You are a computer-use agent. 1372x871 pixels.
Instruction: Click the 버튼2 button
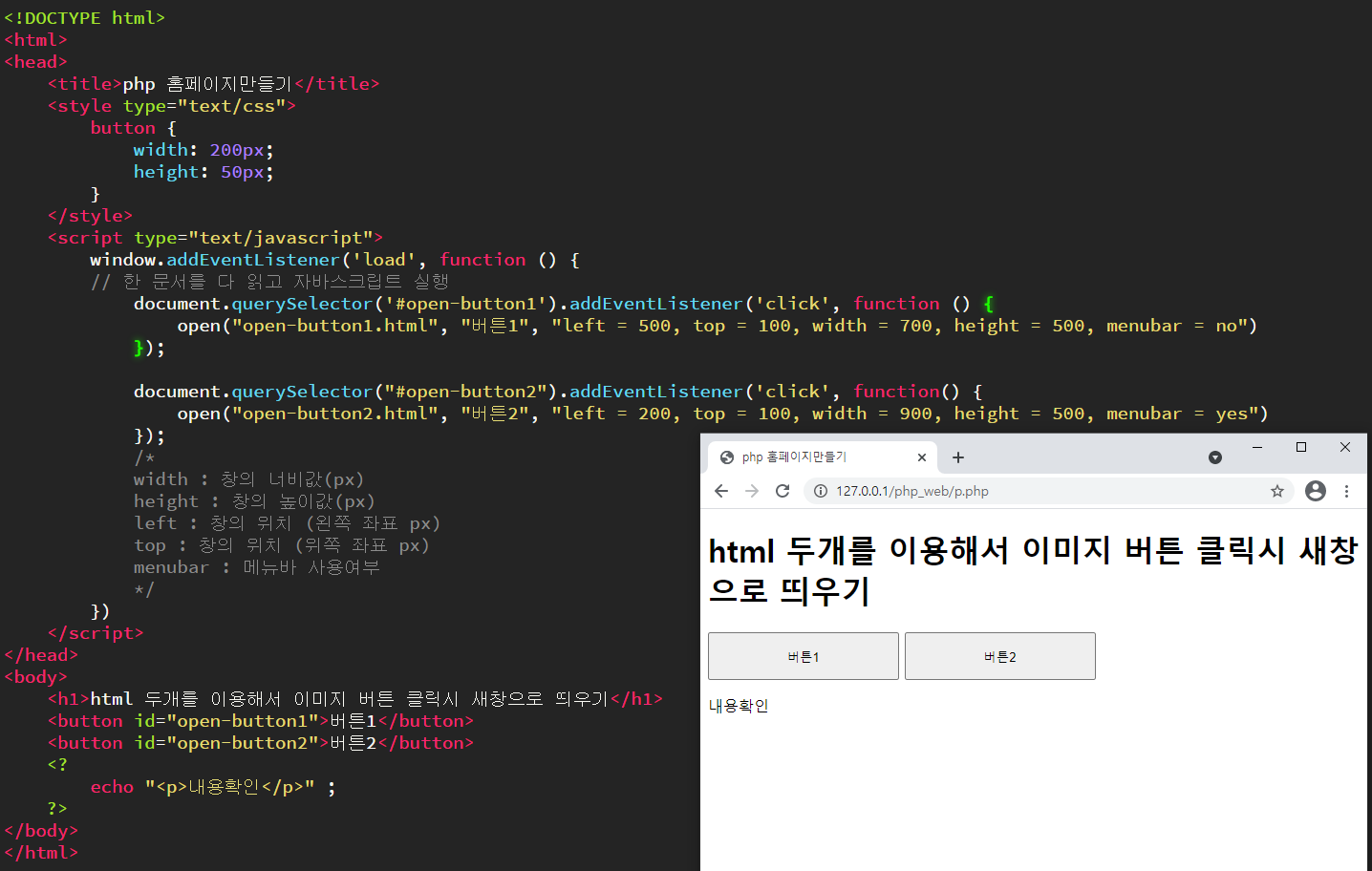coord(1000,656)
